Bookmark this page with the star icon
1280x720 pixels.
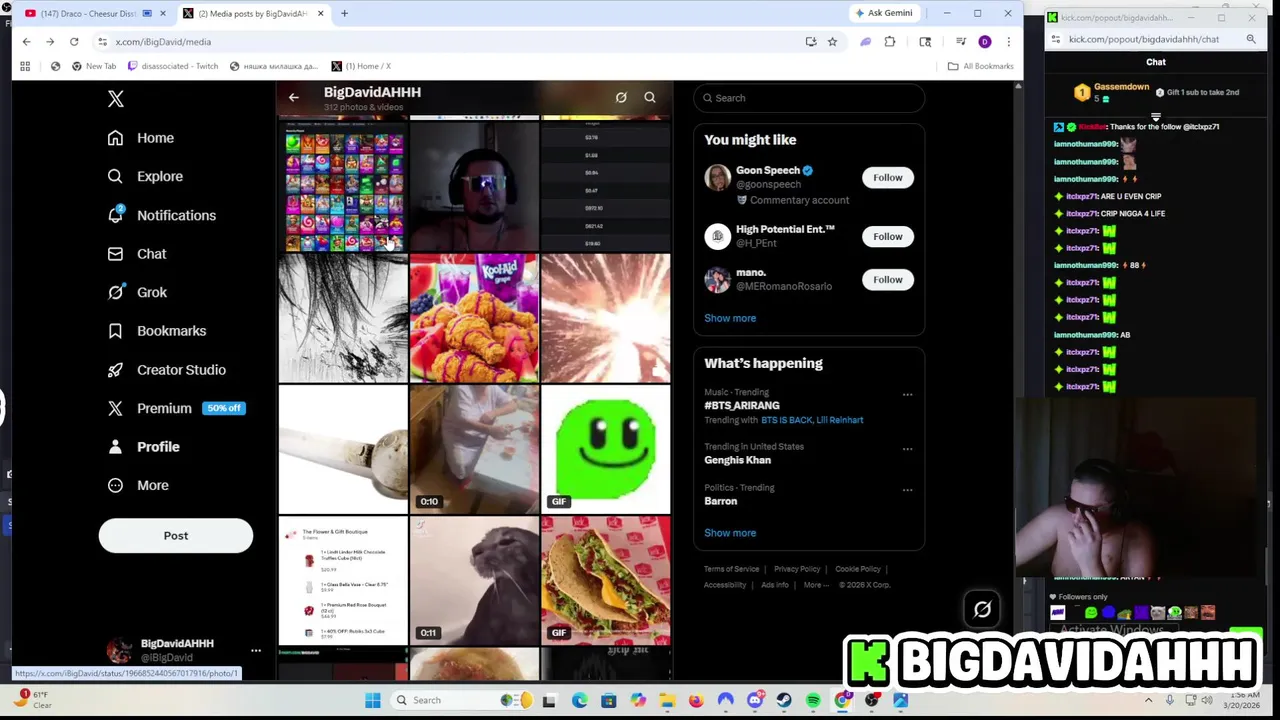832,42
